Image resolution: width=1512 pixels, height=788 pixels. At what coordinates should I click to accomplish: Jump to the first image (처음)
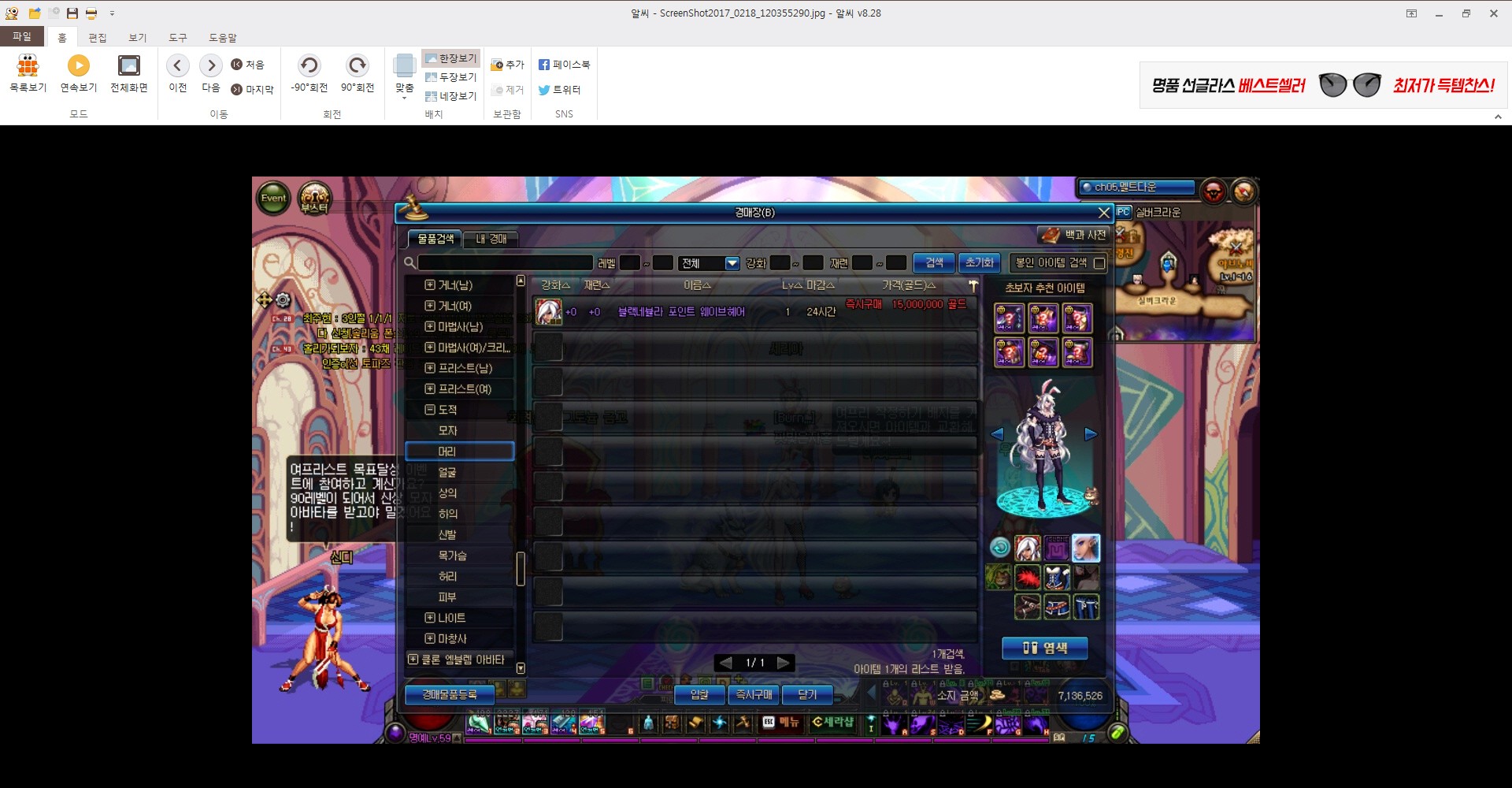(247, 65)
